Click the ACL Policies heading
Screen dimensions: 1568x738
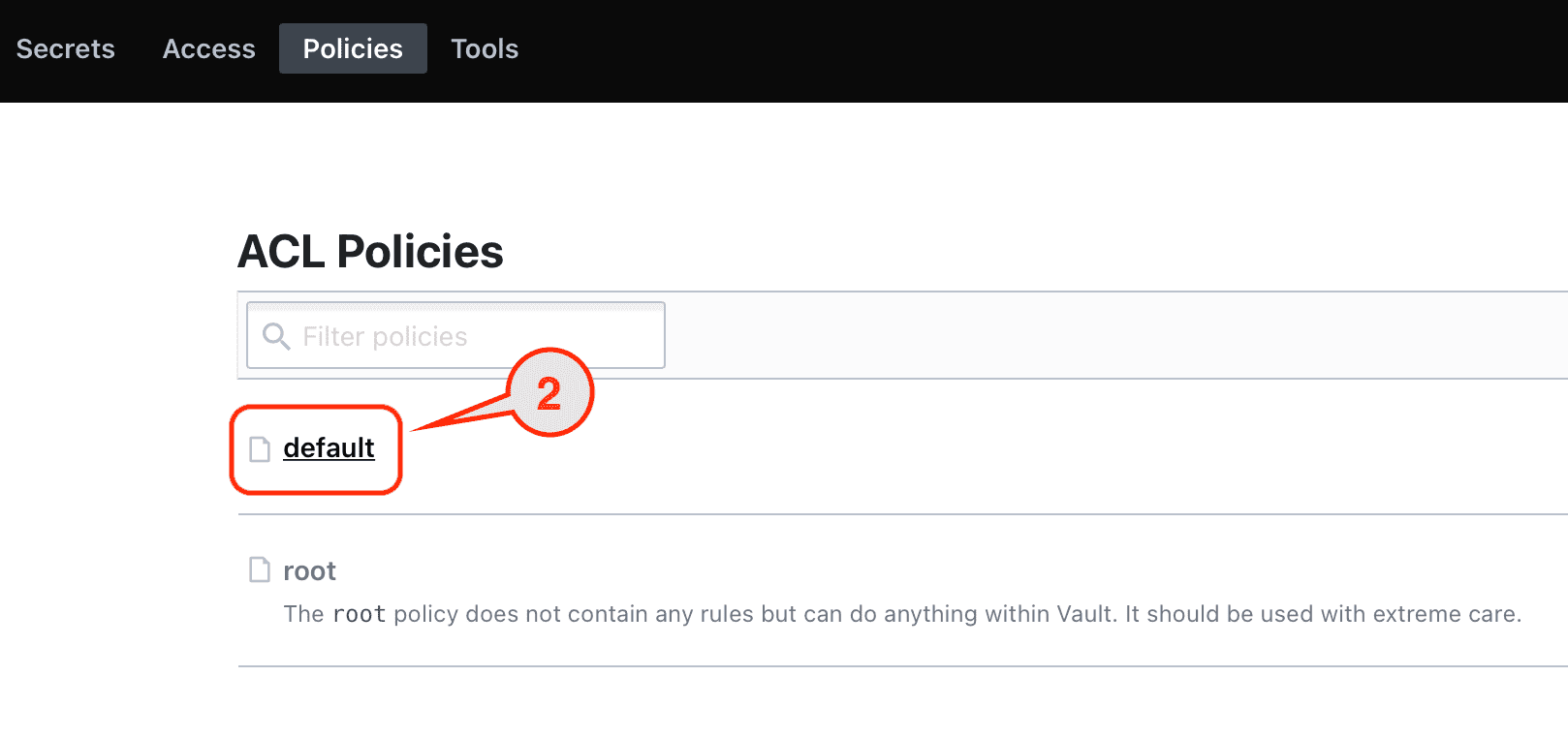(370, 252)
